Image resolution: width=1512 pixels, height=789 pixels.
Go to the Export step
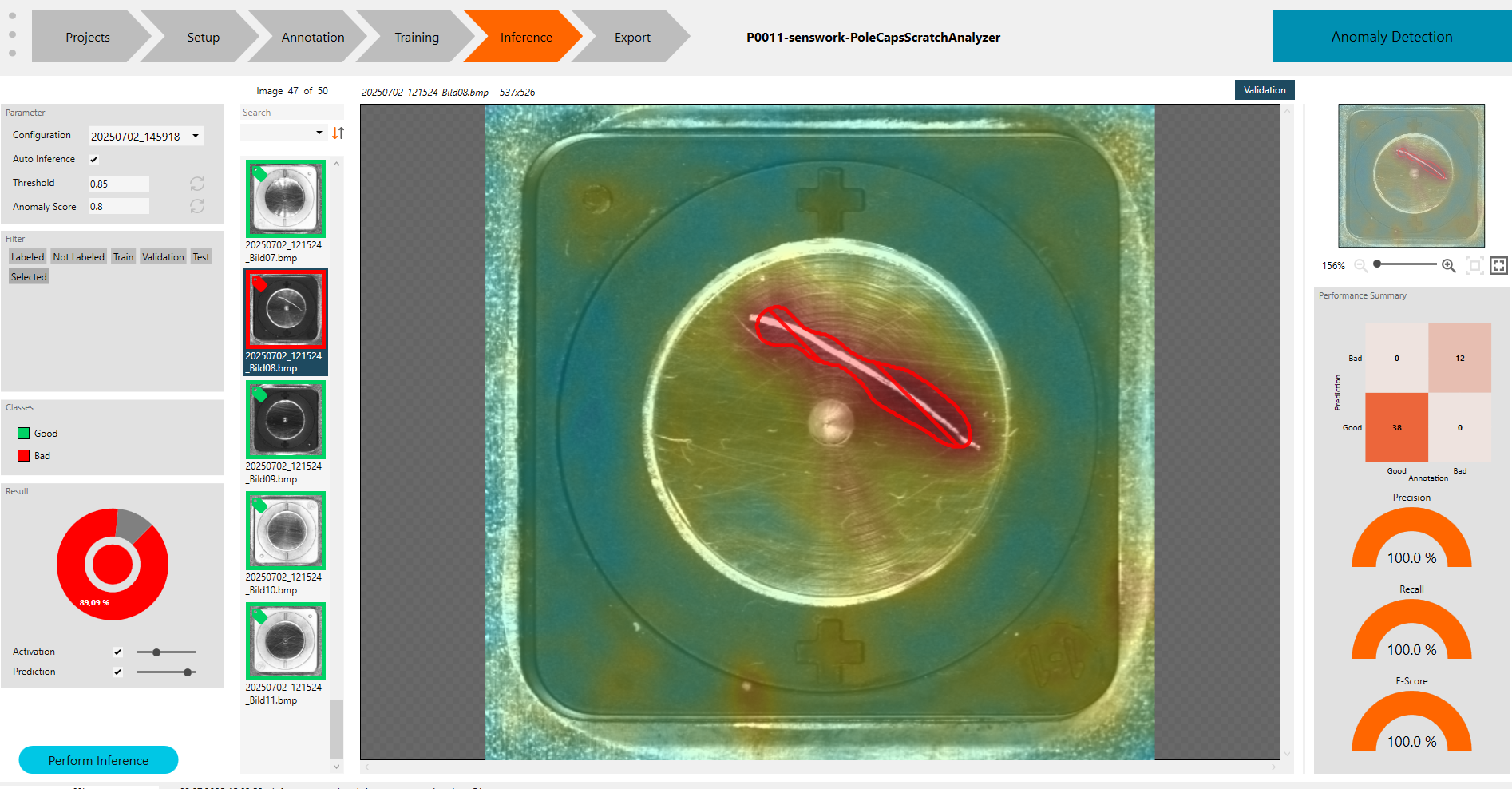[x=632, y=37]
